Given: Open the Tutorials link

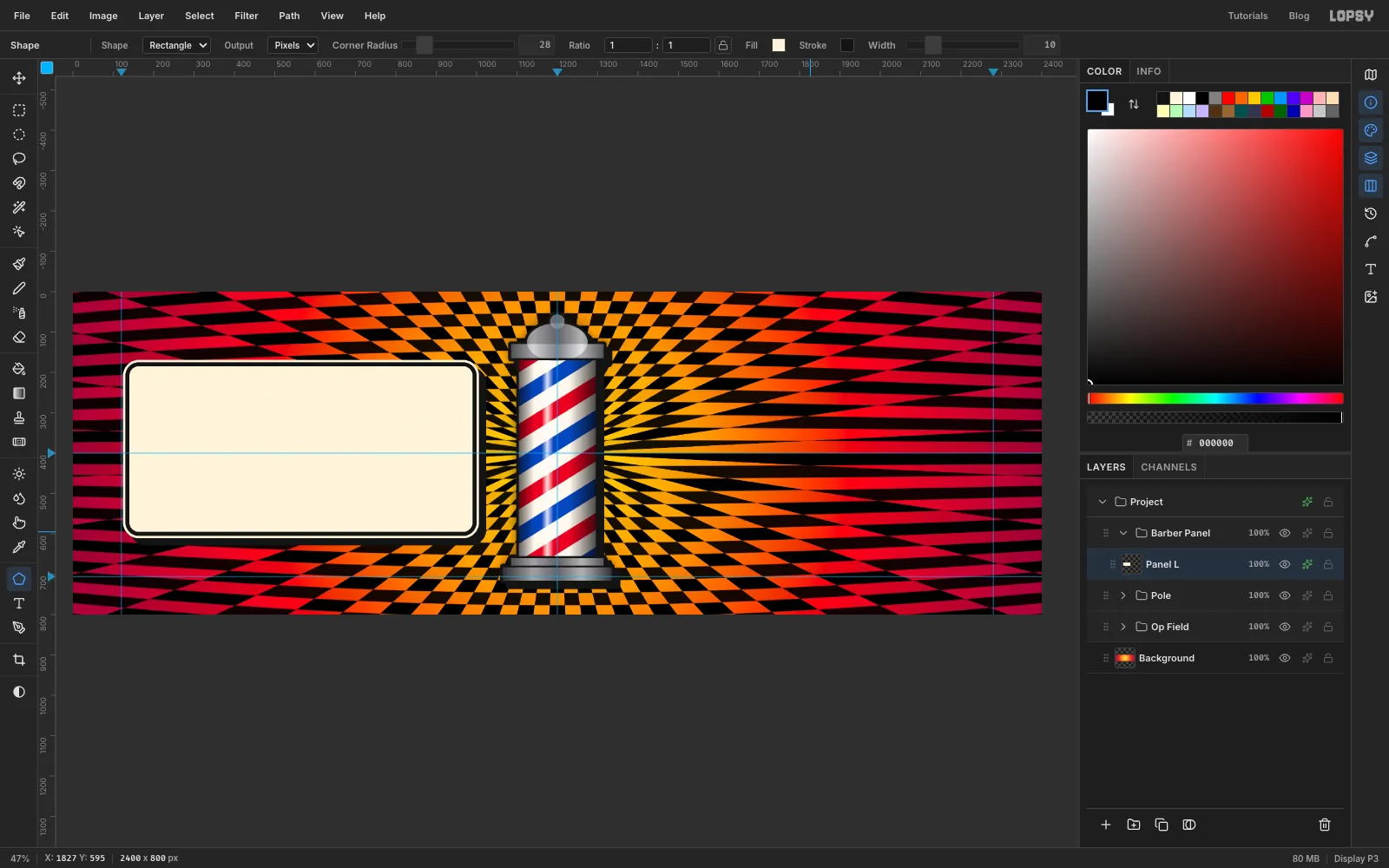Looking at the screenshot, I should click(x=1247, y=16).
